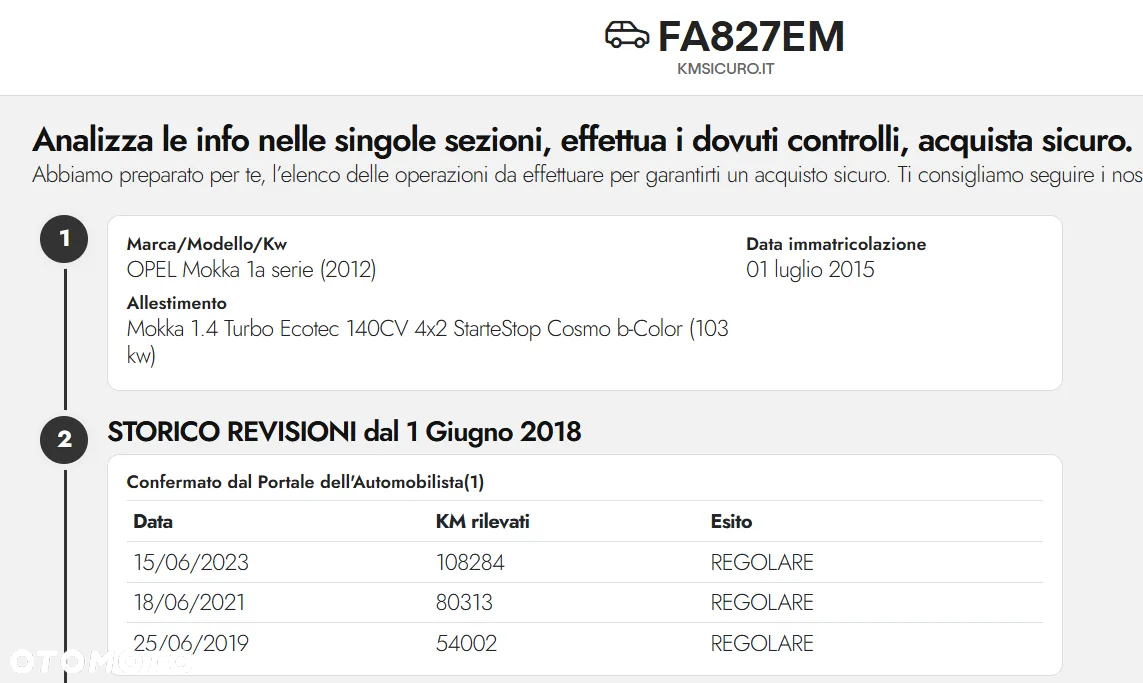Click the FA827EM plate heading

coord(751,36)
